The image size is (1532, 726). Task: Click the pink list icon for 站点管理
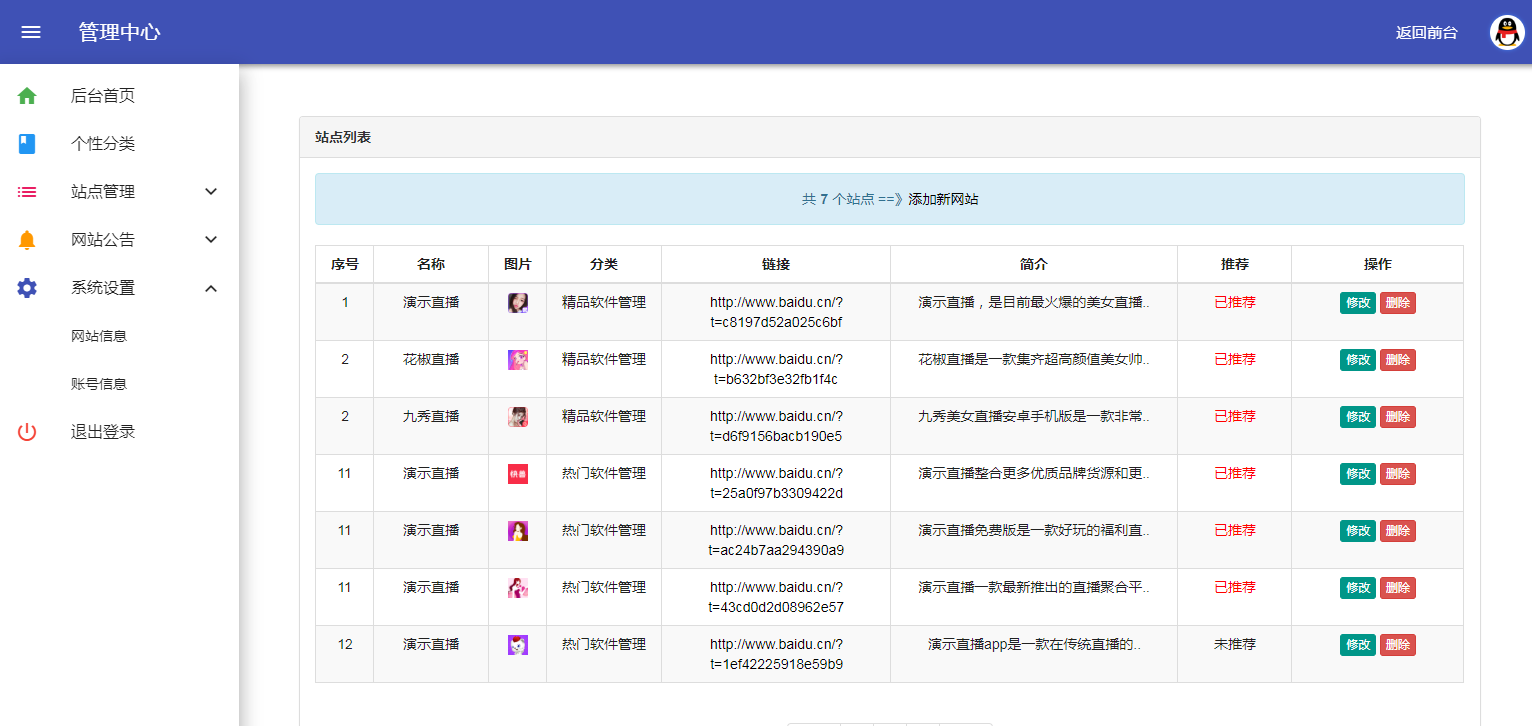pyautogui.click(x=27, y=192)
